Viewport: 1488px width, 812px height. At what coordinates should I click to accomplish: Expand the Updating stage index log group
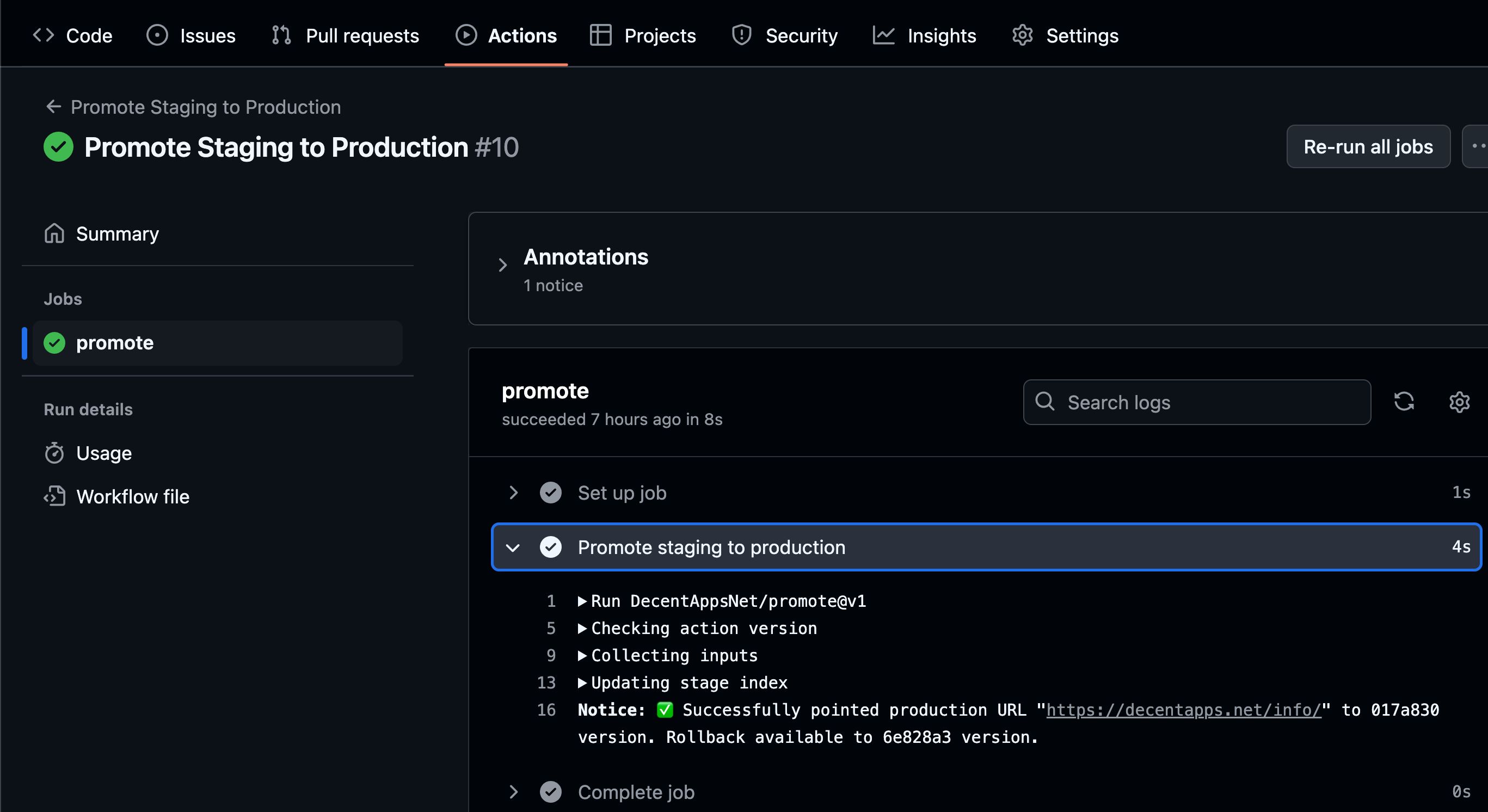(582, 682)
